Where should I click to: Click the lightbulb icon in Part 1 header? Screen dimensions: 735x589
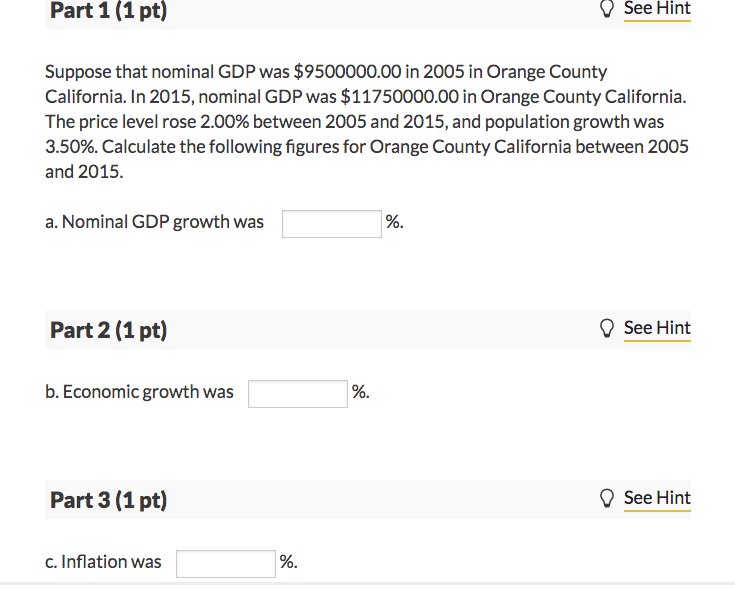[x=607, y=8]
